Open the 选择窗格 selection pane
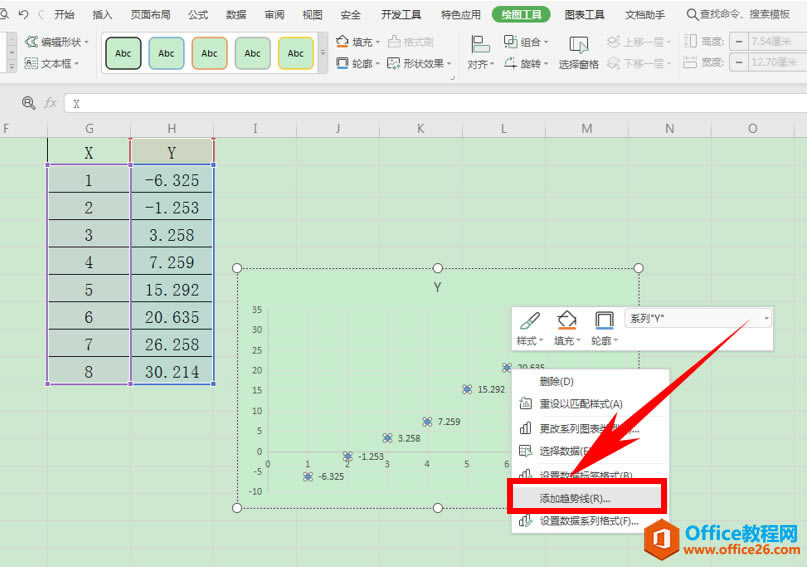Image resolution: width=807 pixels, height=567 pixels. (x=578, y=52)
